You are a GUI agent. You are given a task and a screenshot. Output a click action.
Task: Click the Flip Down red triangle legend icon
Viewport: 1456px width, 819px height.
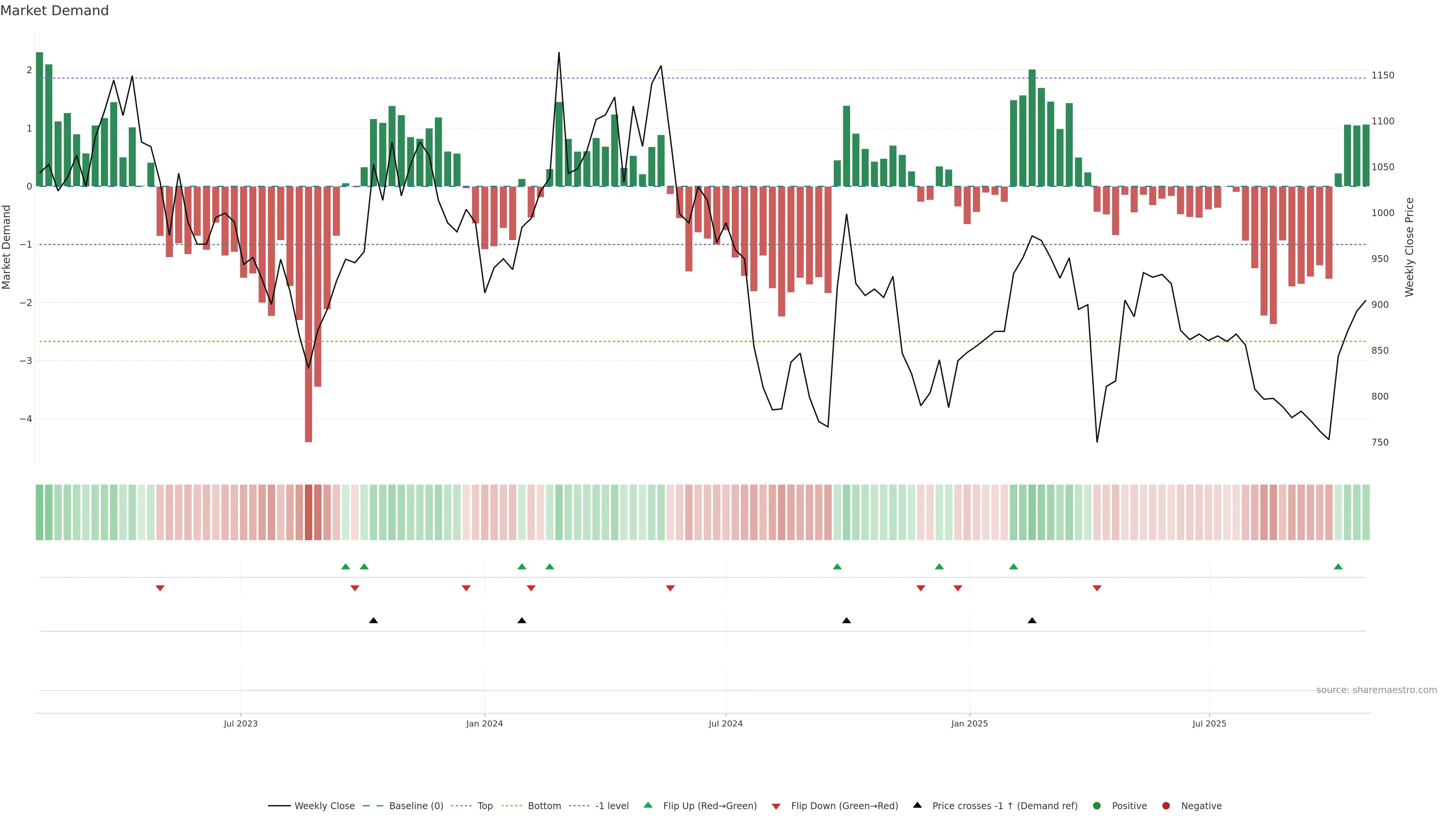tap(776, 806)
